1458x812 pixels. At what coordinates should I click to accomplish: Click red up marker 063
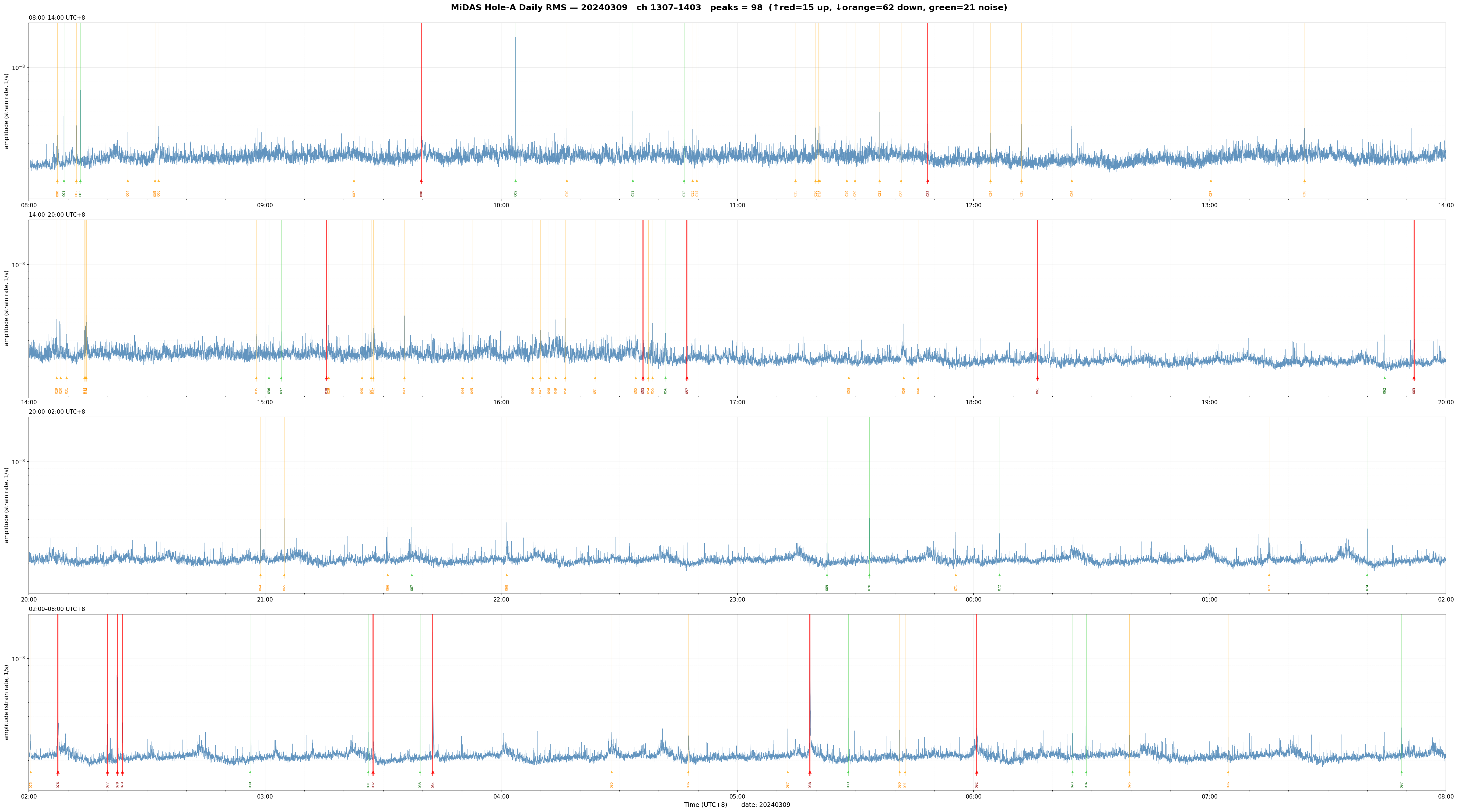(x=1414, y=378)
